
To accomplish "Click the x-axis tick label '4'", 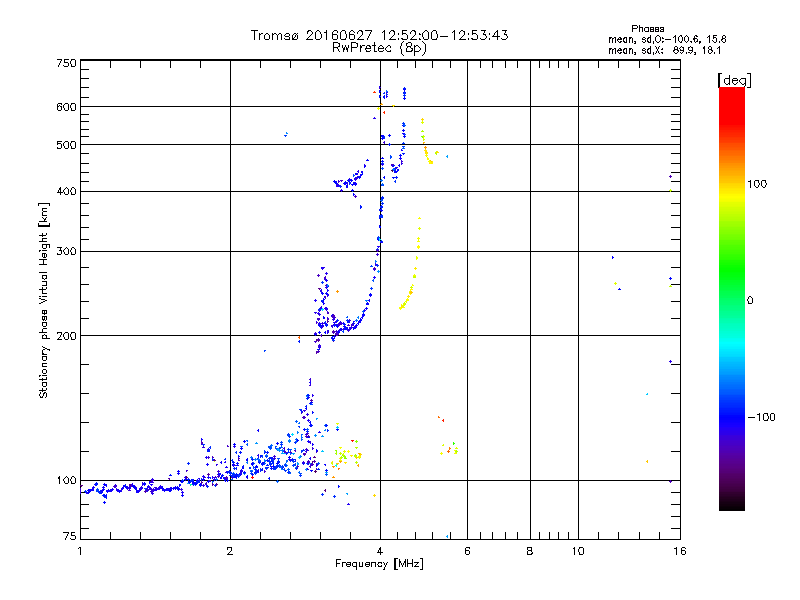I will pos(380,551).
